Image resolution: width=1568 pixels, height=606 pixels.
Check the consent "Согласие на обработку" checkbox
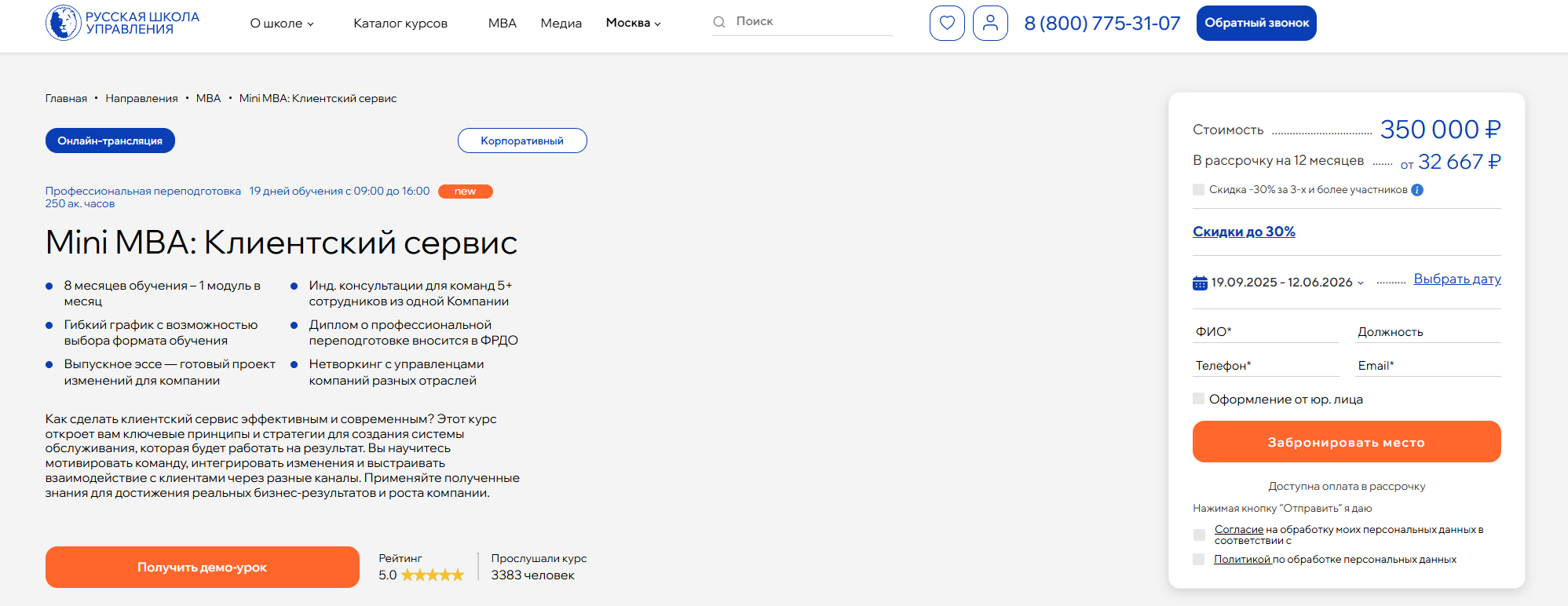(x=1199, y=535)
